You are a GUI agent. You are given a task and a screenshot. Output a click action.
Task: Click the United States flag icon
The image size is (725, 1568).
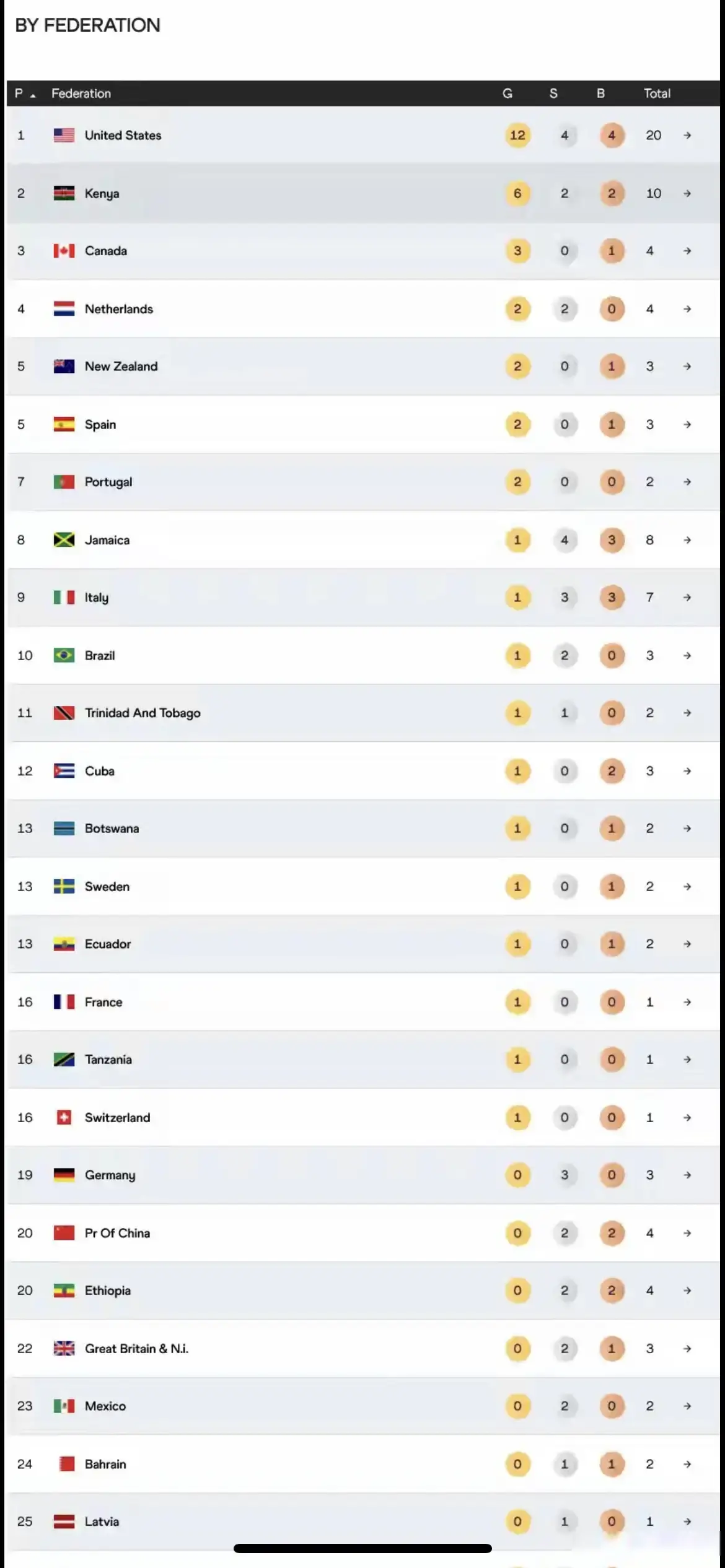point(64,135)
